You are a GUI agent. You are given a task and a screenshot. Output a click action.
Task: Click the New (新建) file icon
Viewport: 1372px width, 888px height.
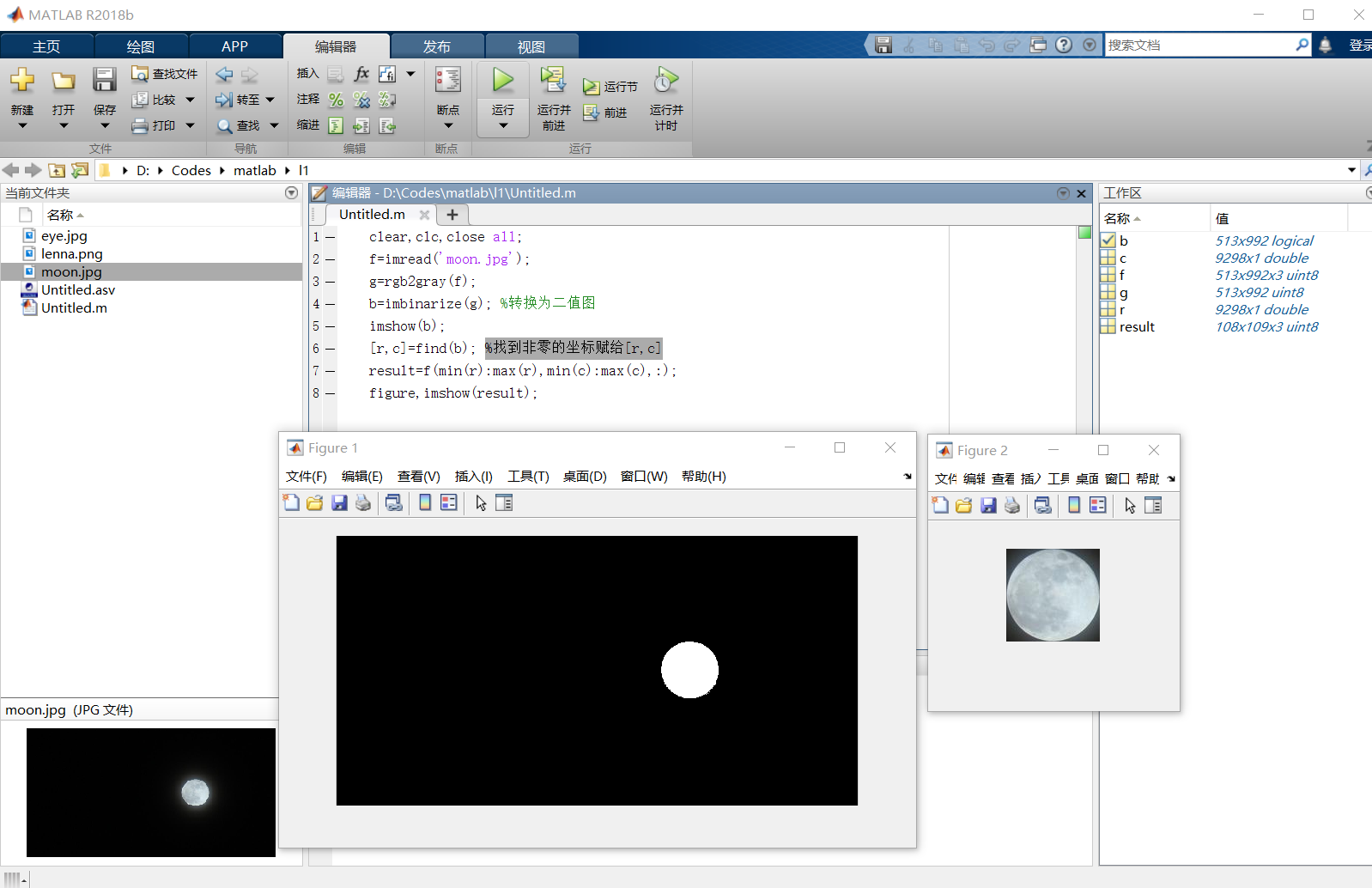pyautogui.click(x=22, y=81)
